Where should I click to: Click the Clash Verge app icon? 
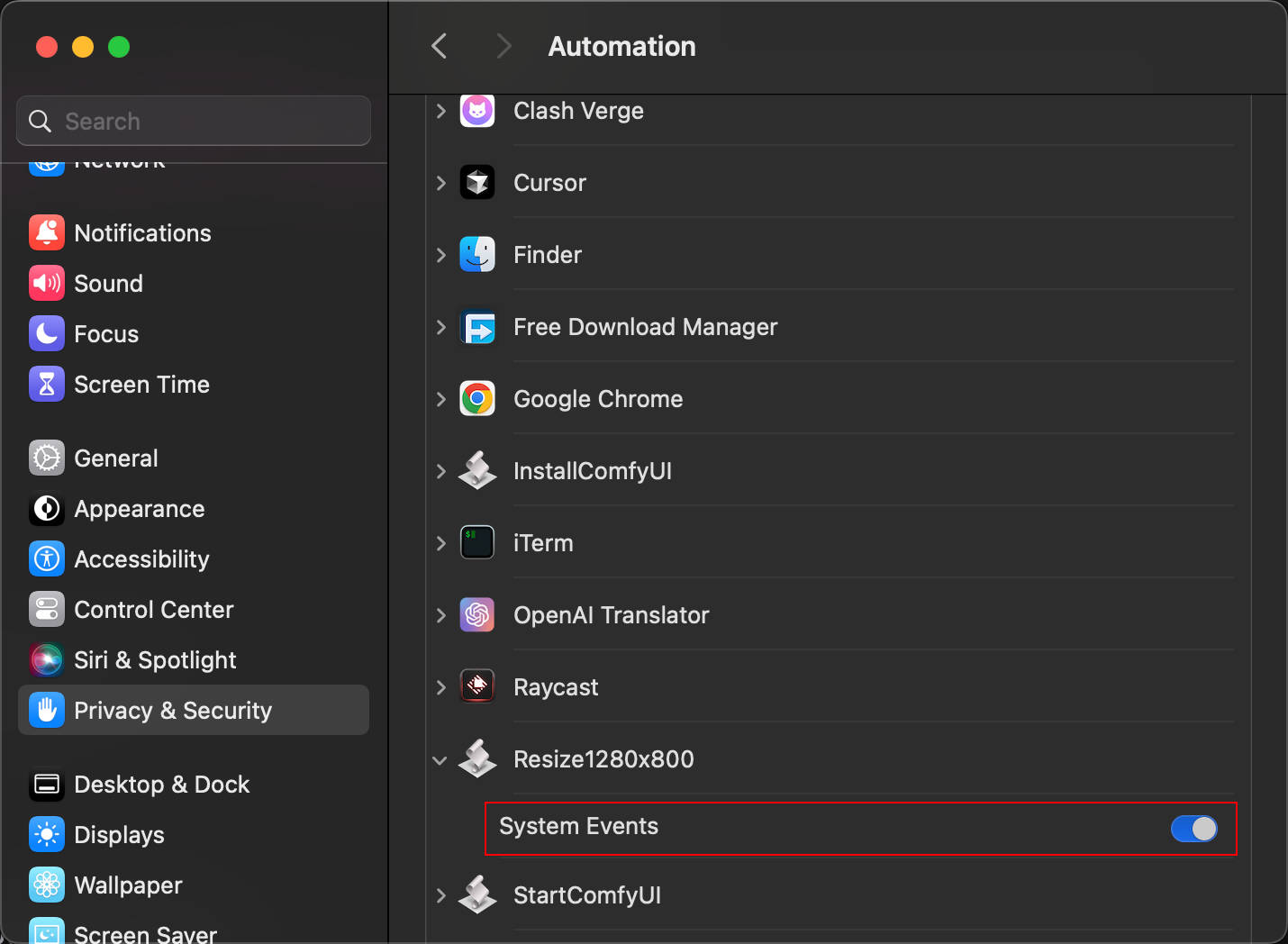(x=477, y=111)
